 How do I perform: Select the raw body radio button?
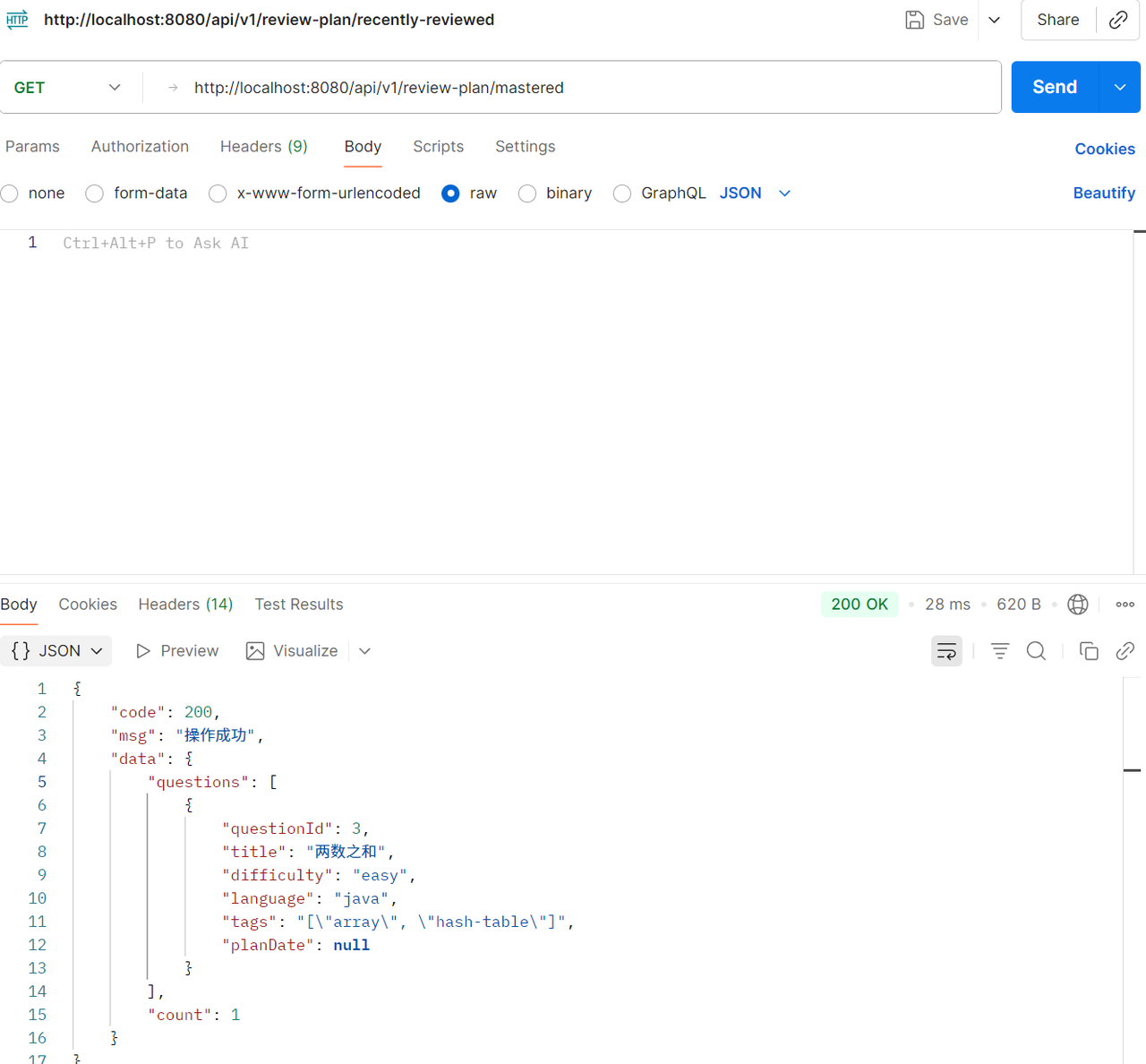(450, 193)
